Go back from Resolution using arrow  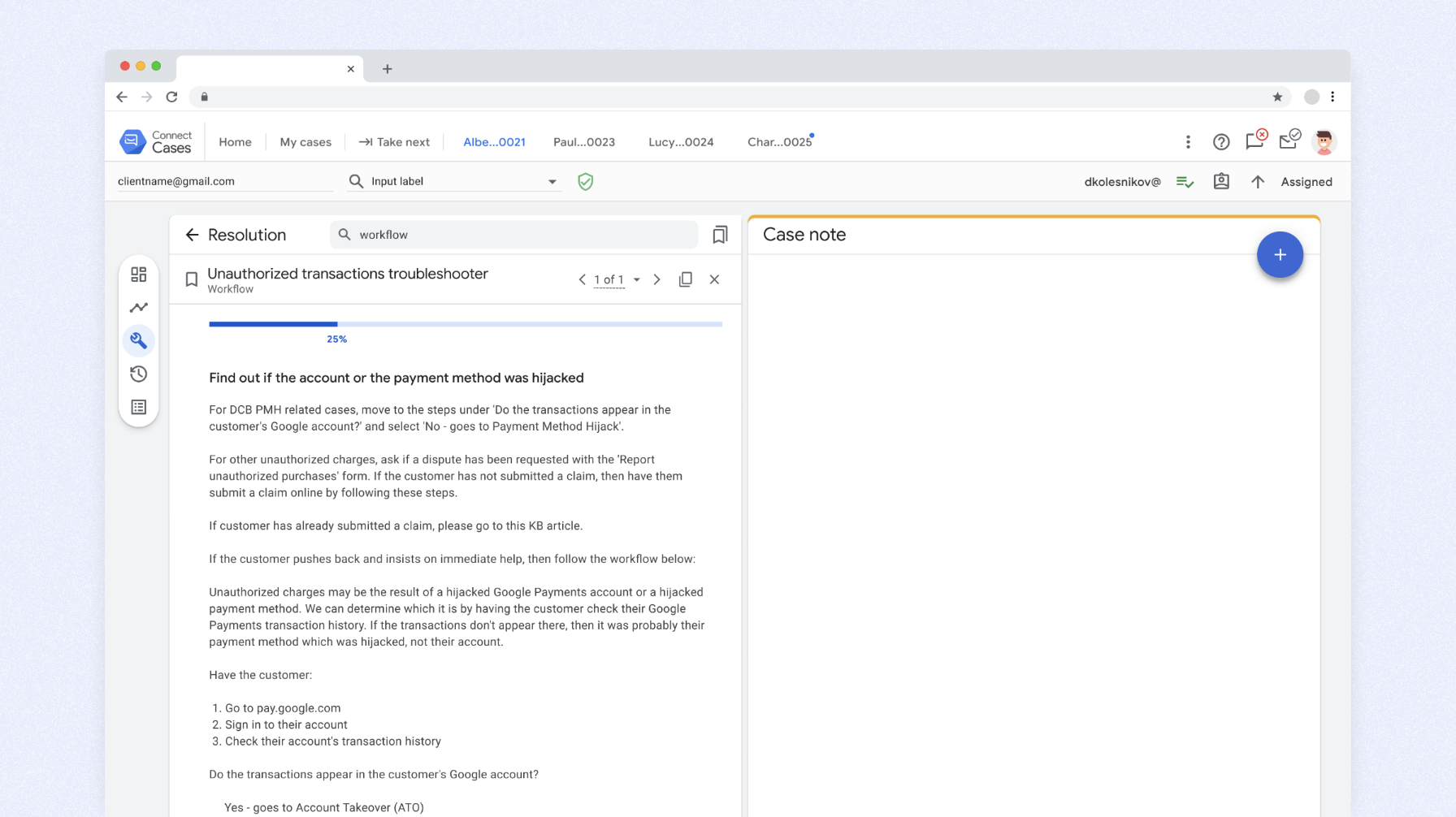192,235
